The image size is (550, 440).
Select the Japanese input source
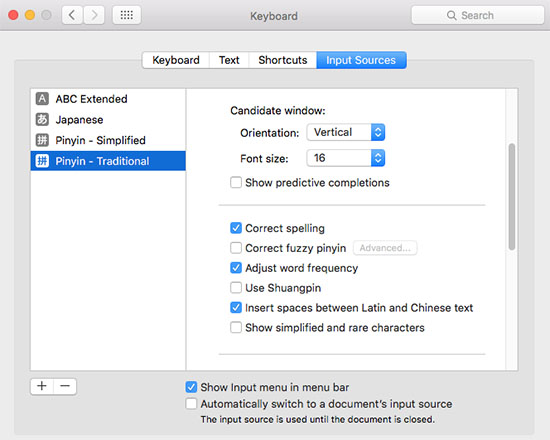pos(108,120)
